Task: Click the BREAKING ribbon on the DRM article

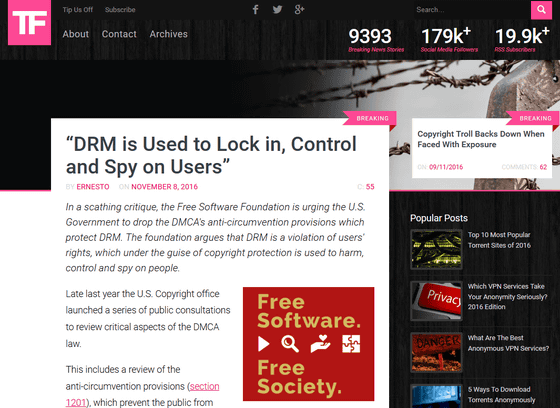Action: pos(370,118)
